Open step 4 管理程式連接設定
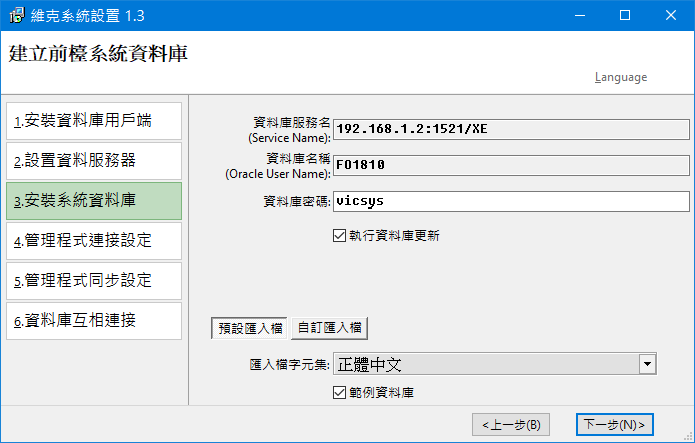The width and height of the screenshot is (695, 443). click(x=94, y=241)
